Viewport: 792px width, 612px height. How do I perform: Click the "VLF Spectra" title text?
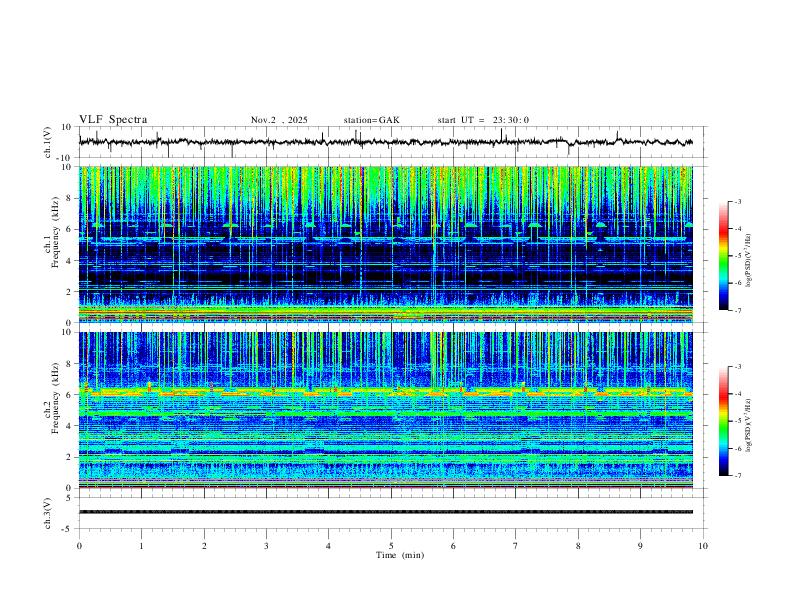113,120
